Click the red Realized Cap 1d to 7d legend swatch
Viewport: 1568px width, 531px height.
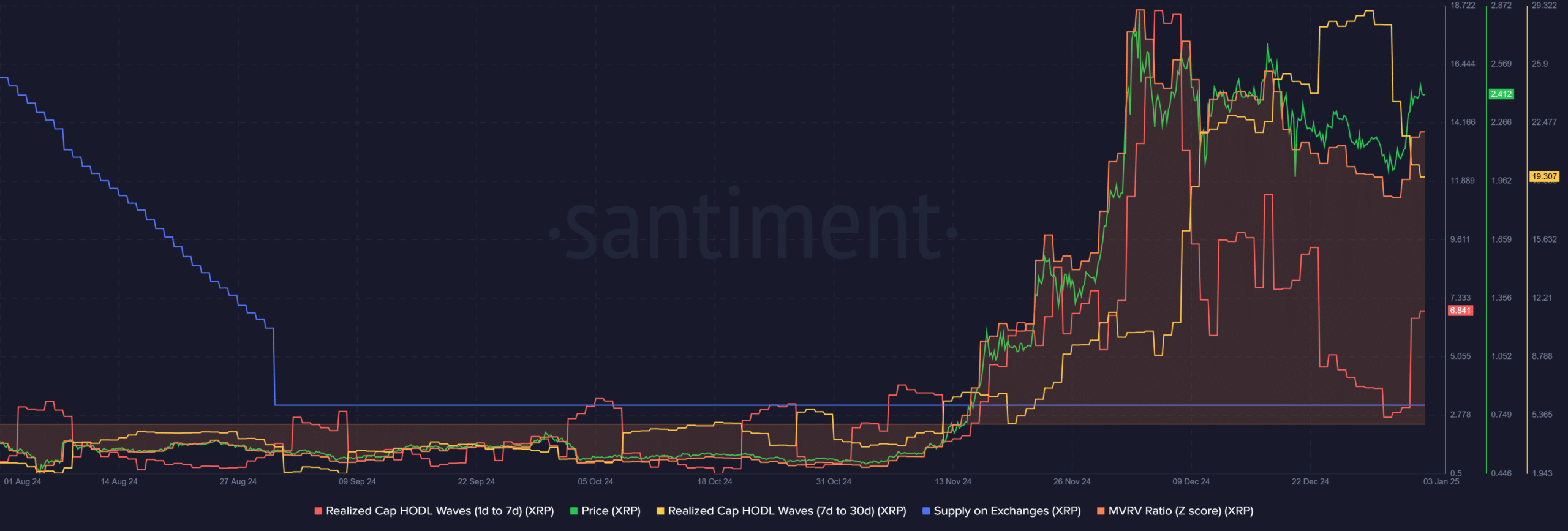(318, 511)
